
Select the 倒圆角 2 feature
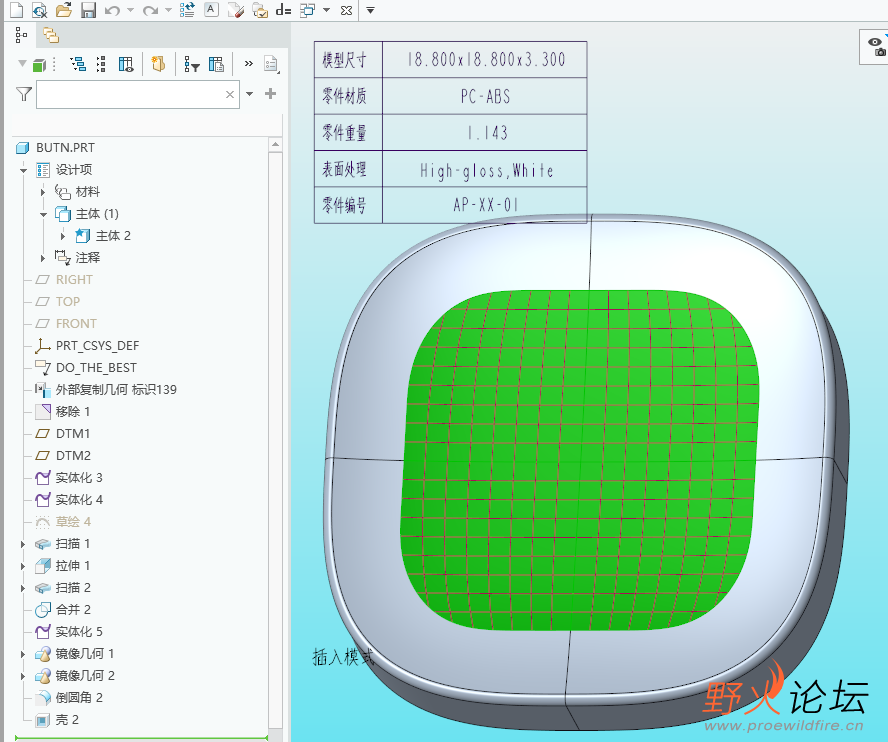click(79, 698)
